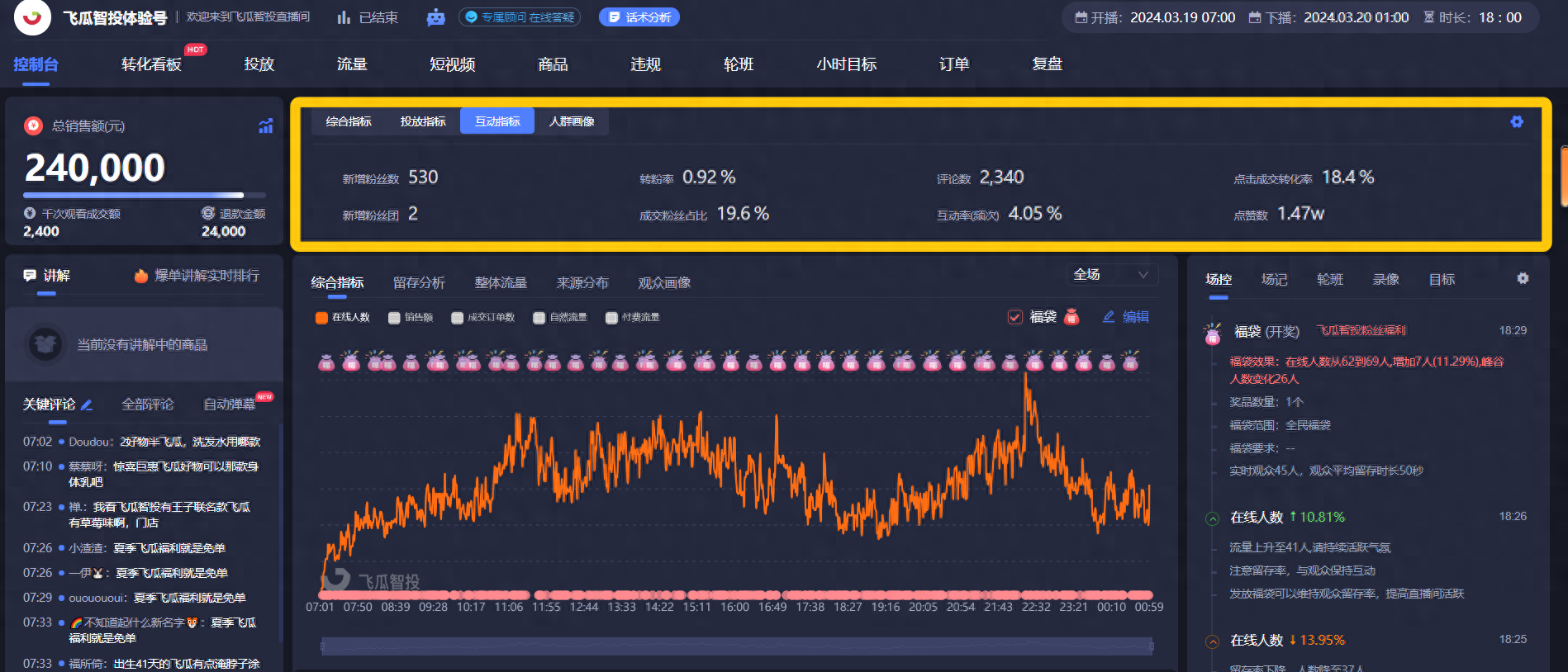Select 投放指标 in the metrics panel
Image resolution: width=1568 pixels, height=672 pixels.
(423, 121)
